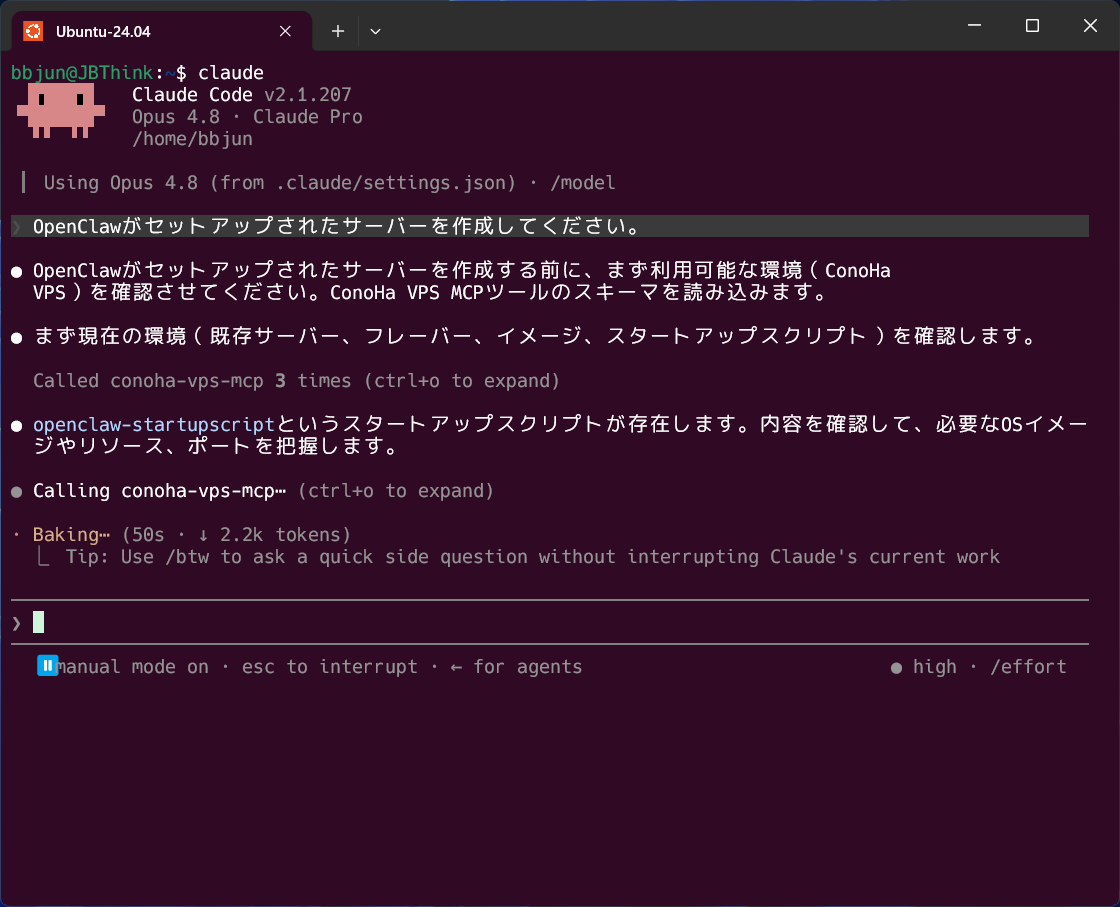
Task: Click the Claude Code pixel mascot
Action: 61,111
